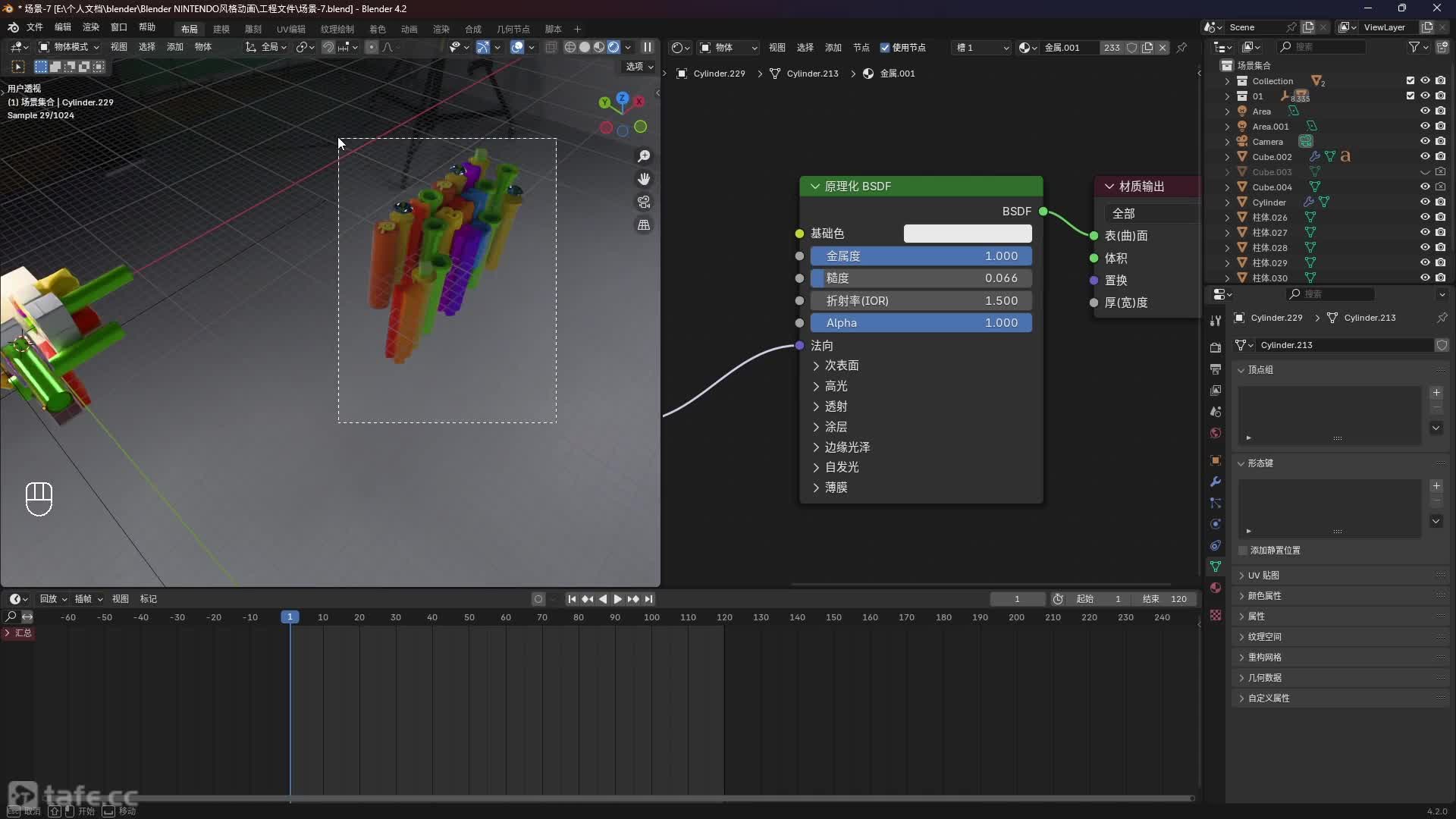Open the Material properties tab icon

[x=1216, y=588]
